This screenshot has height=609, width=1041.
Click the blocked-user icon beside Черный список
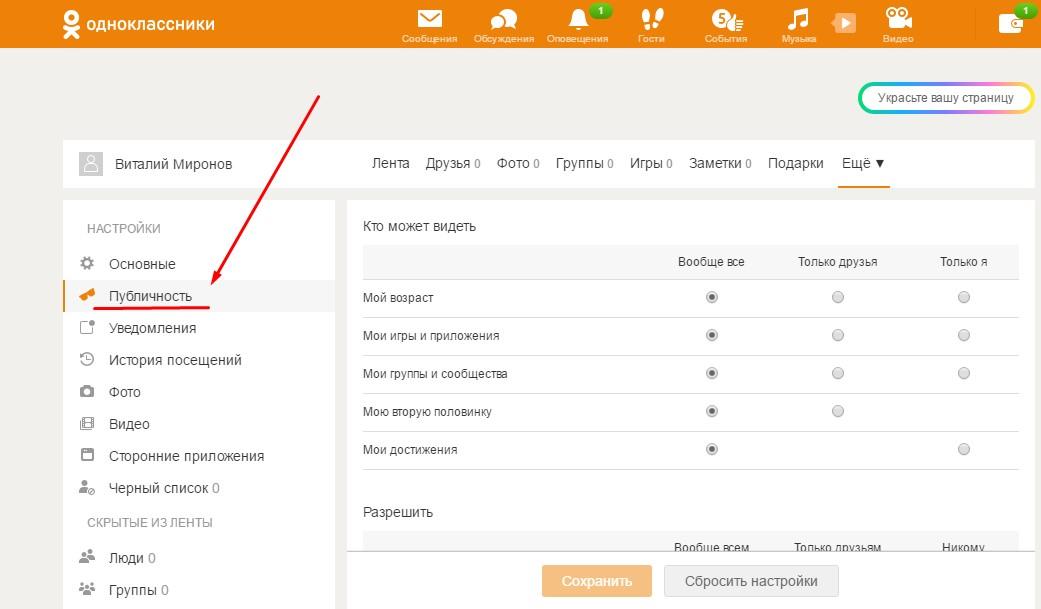tap(87, 487)
